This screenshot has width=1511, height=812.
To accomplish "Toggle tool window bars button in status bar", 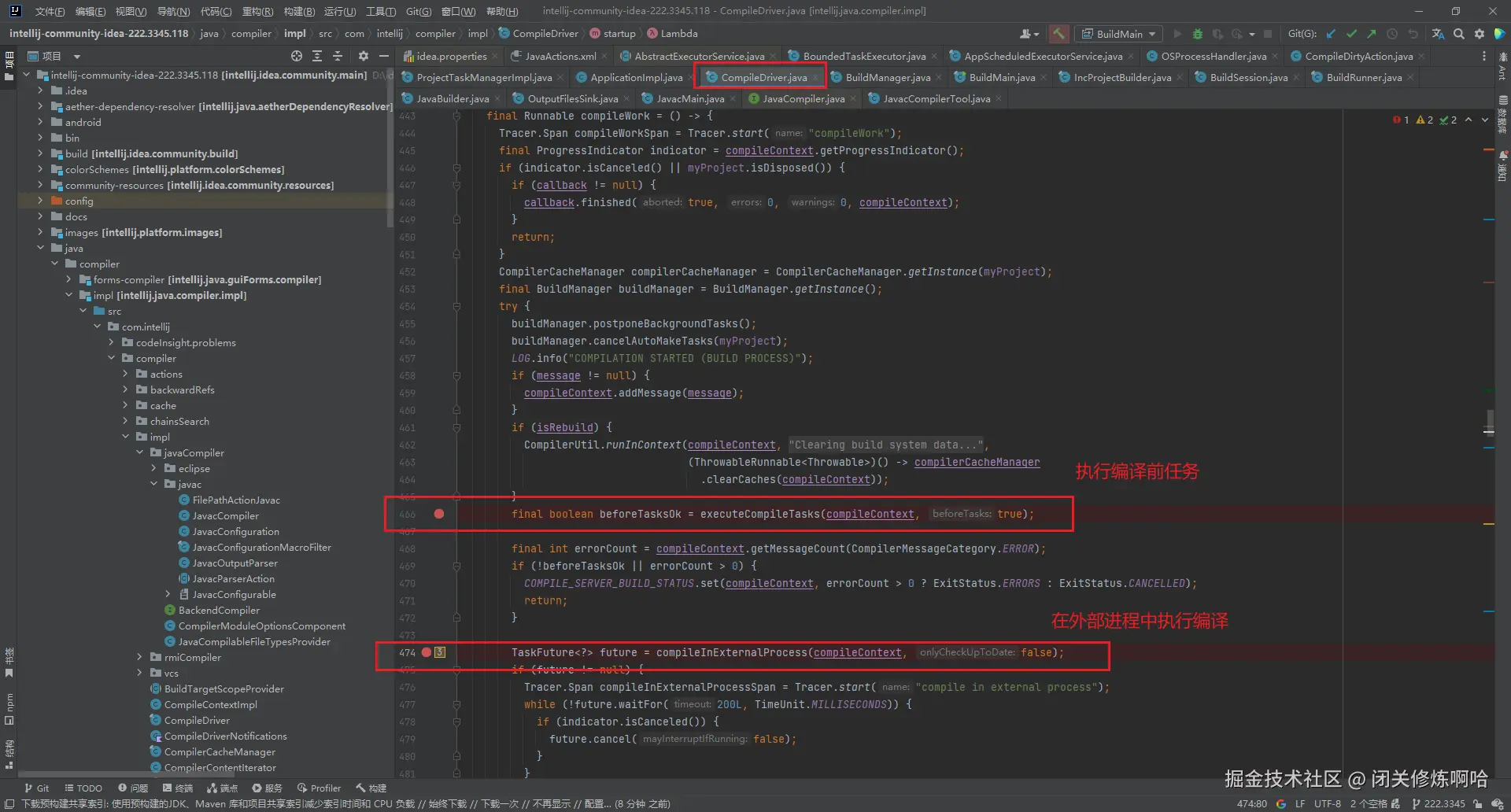I will 9,803.
